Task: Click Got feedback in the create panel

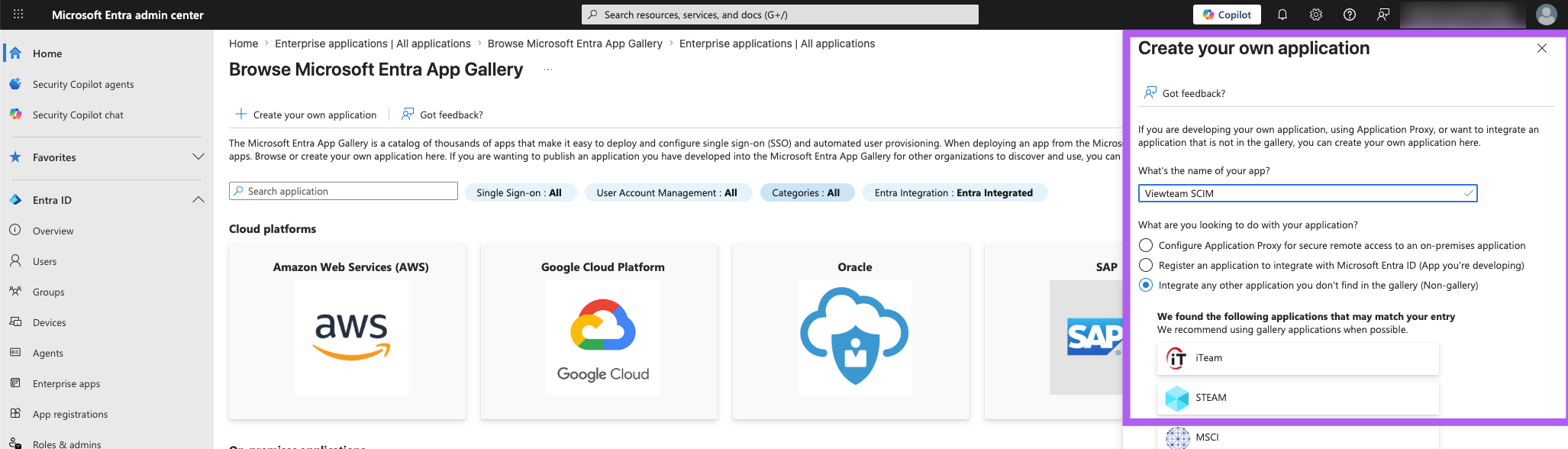Action: click(x=1185, y=93)
